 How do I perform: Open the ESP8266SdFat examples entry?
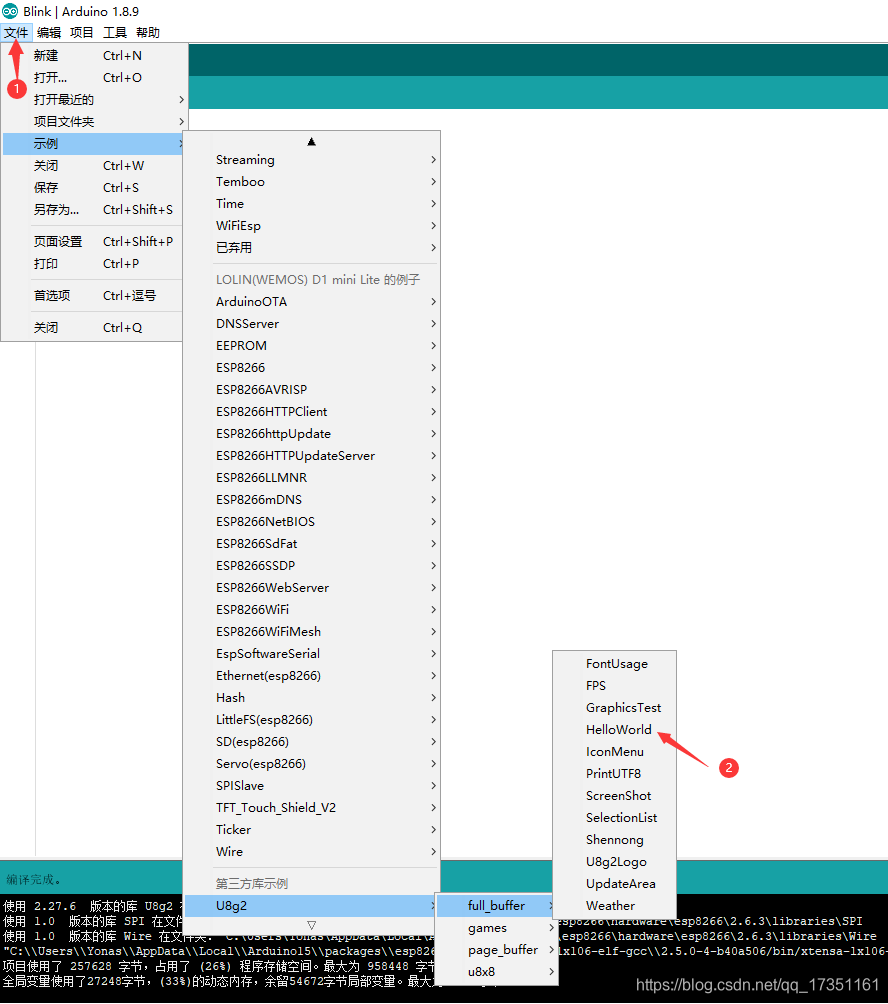[312, 544]
